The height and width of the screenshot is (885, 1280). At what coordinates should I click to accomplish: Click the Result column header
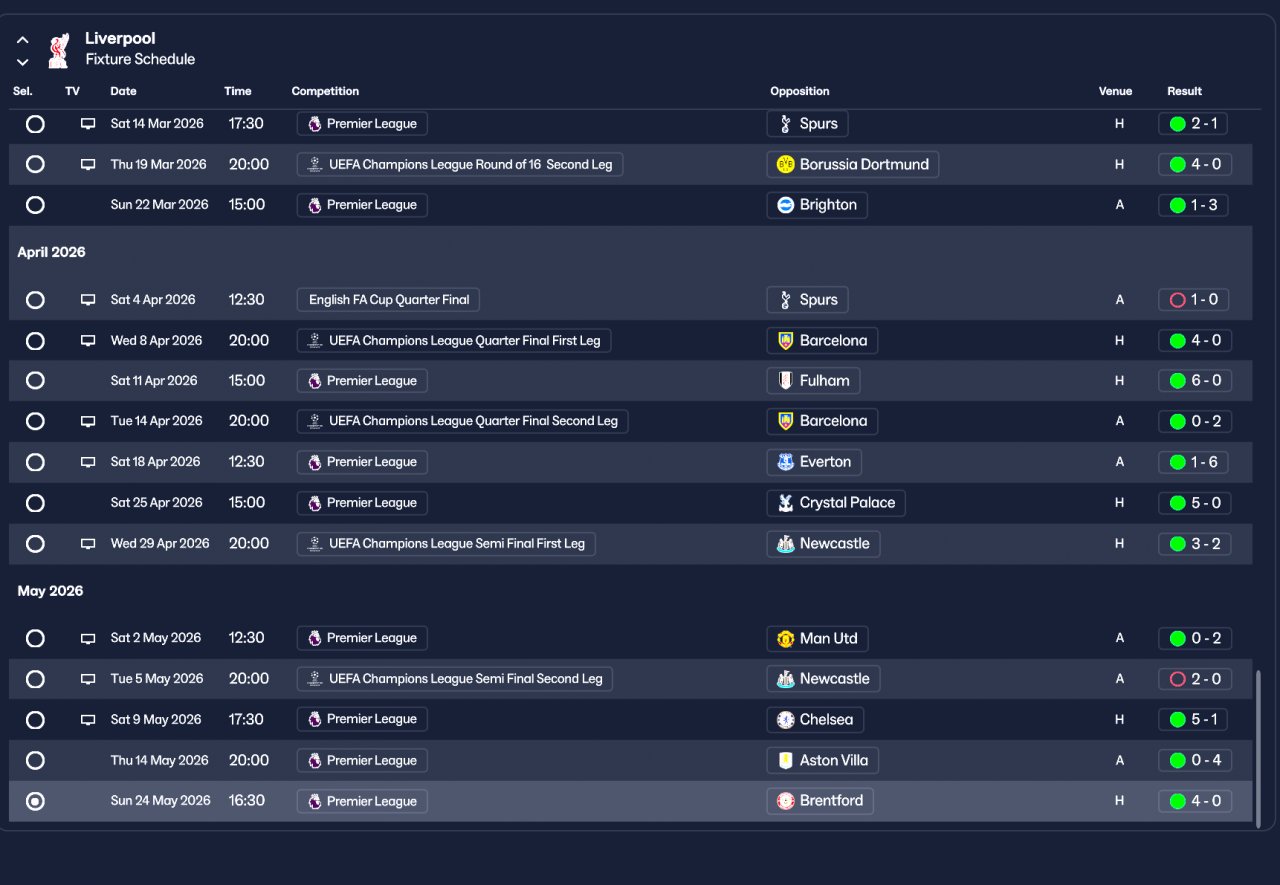click(1185, 91)
